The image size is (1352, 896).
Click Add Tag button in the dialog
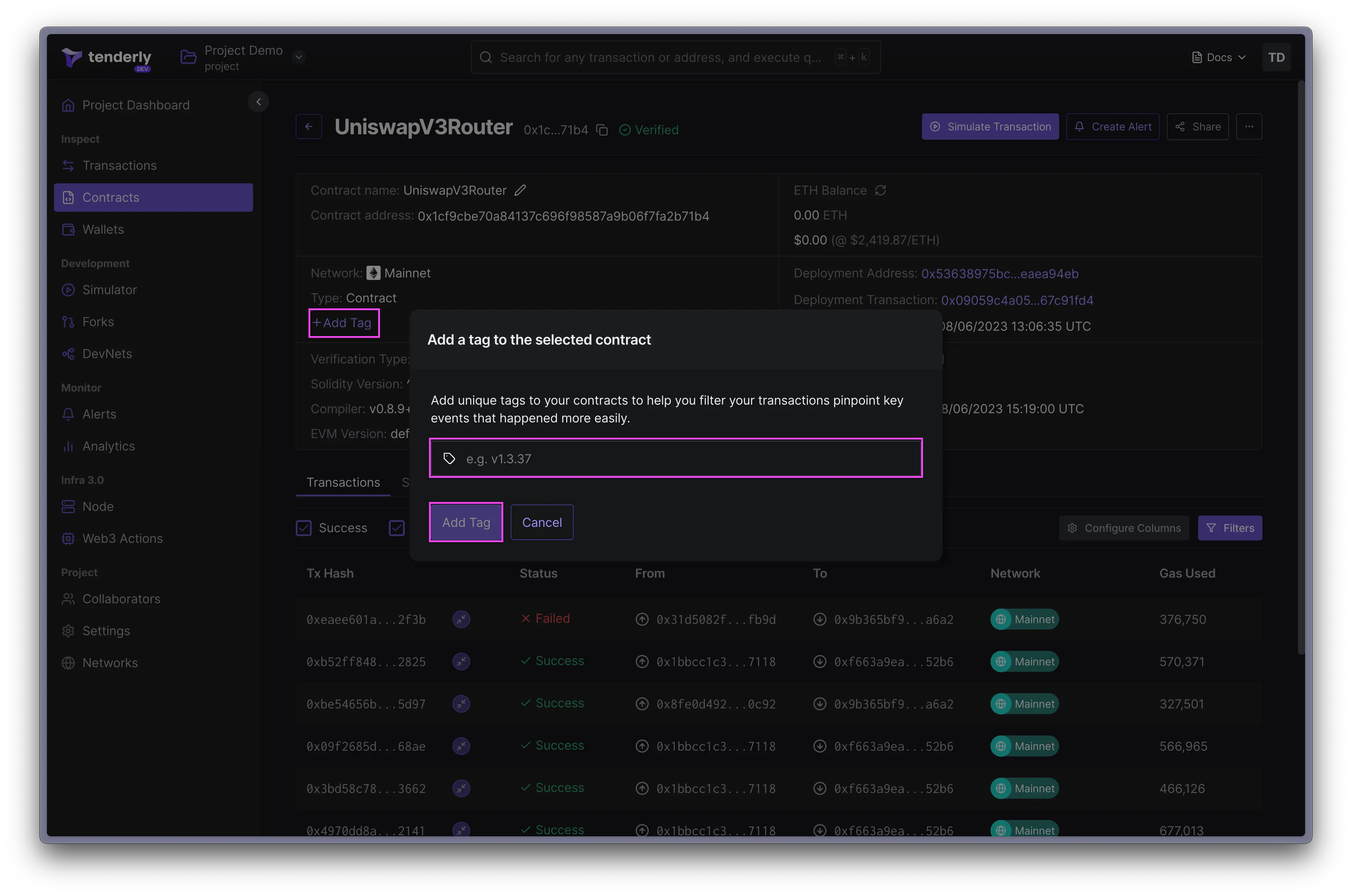coord(466,522)
